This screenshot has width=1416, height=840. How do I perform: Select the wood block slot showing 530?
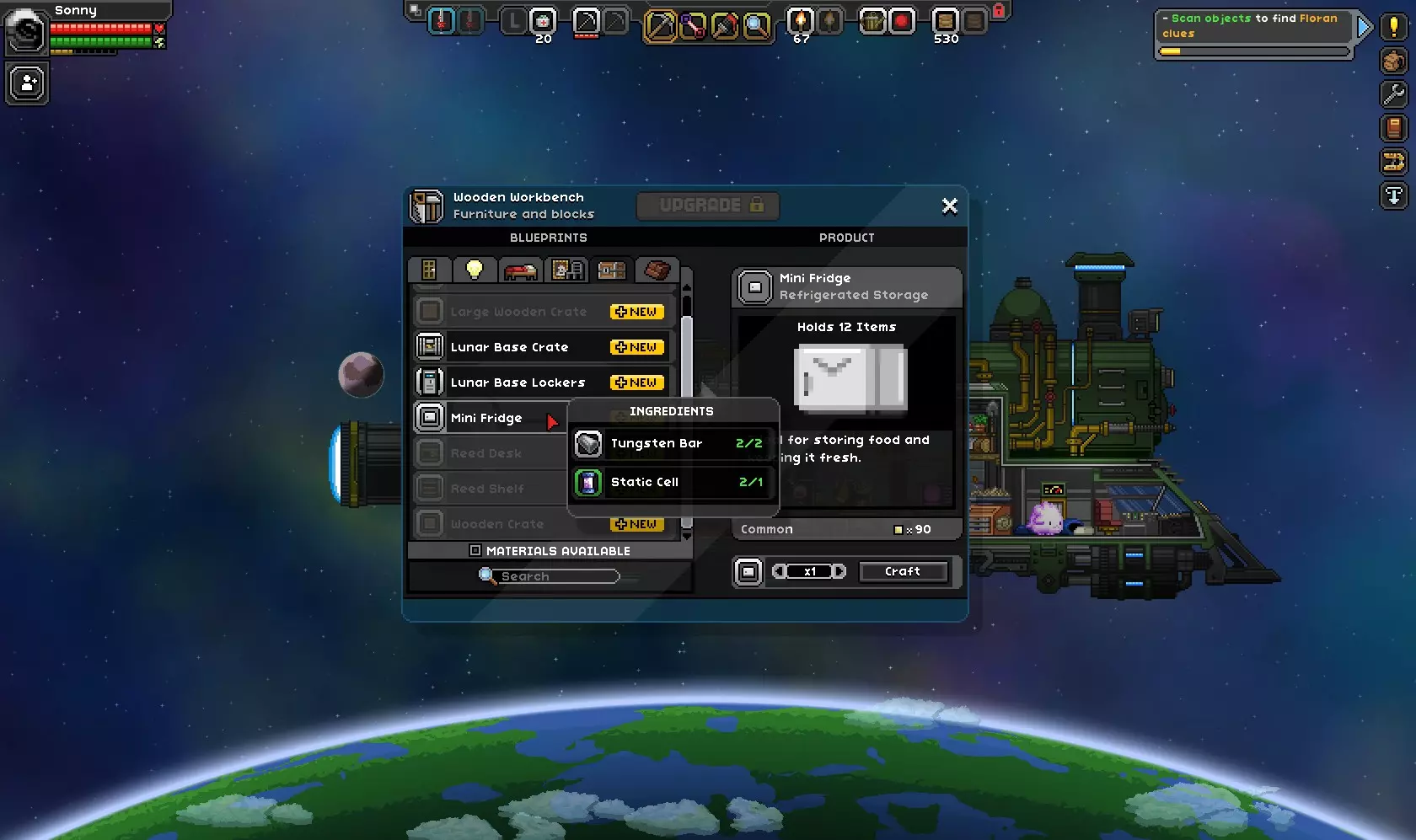pyautogui.click(x=945, y=20)
